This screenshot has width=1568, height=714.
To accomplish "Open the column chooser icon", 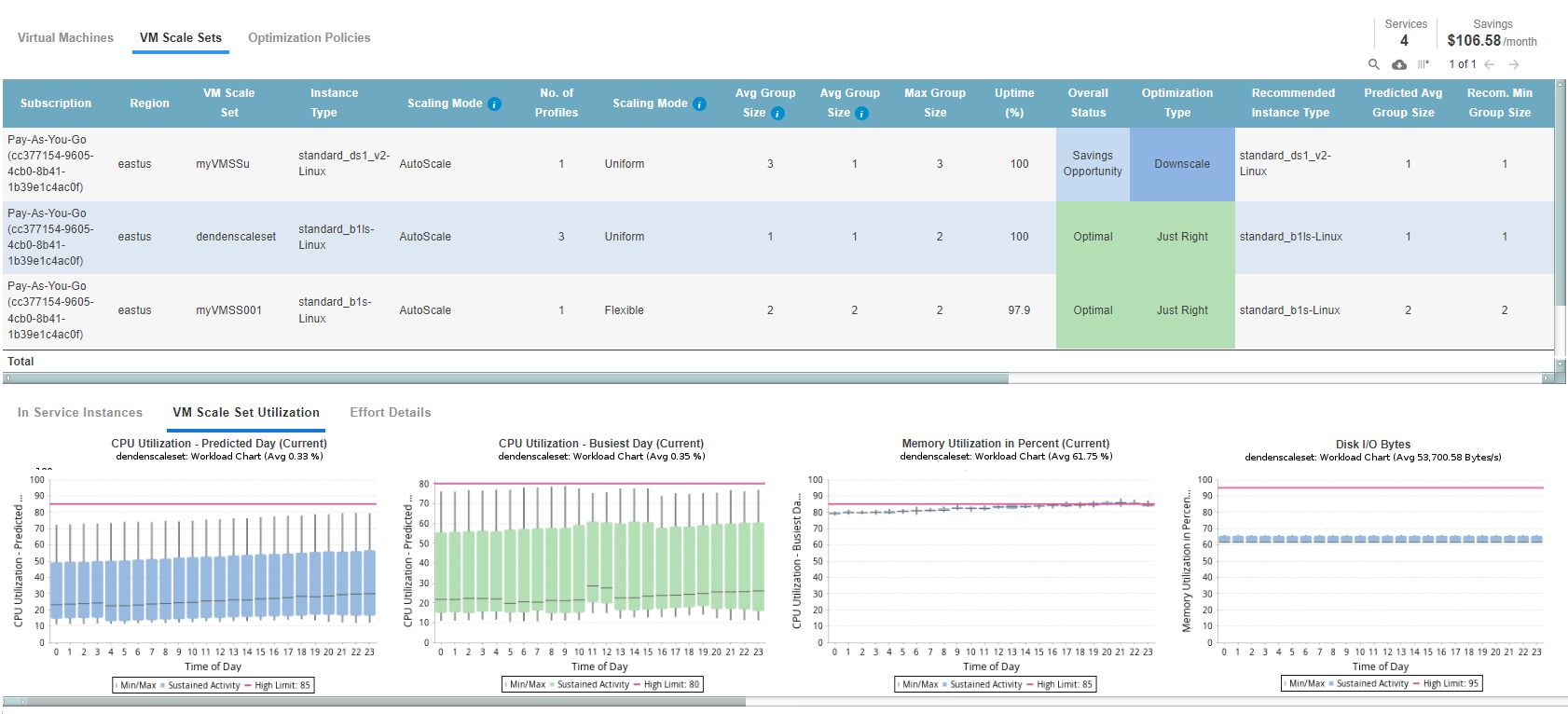I will (1424, 64).
